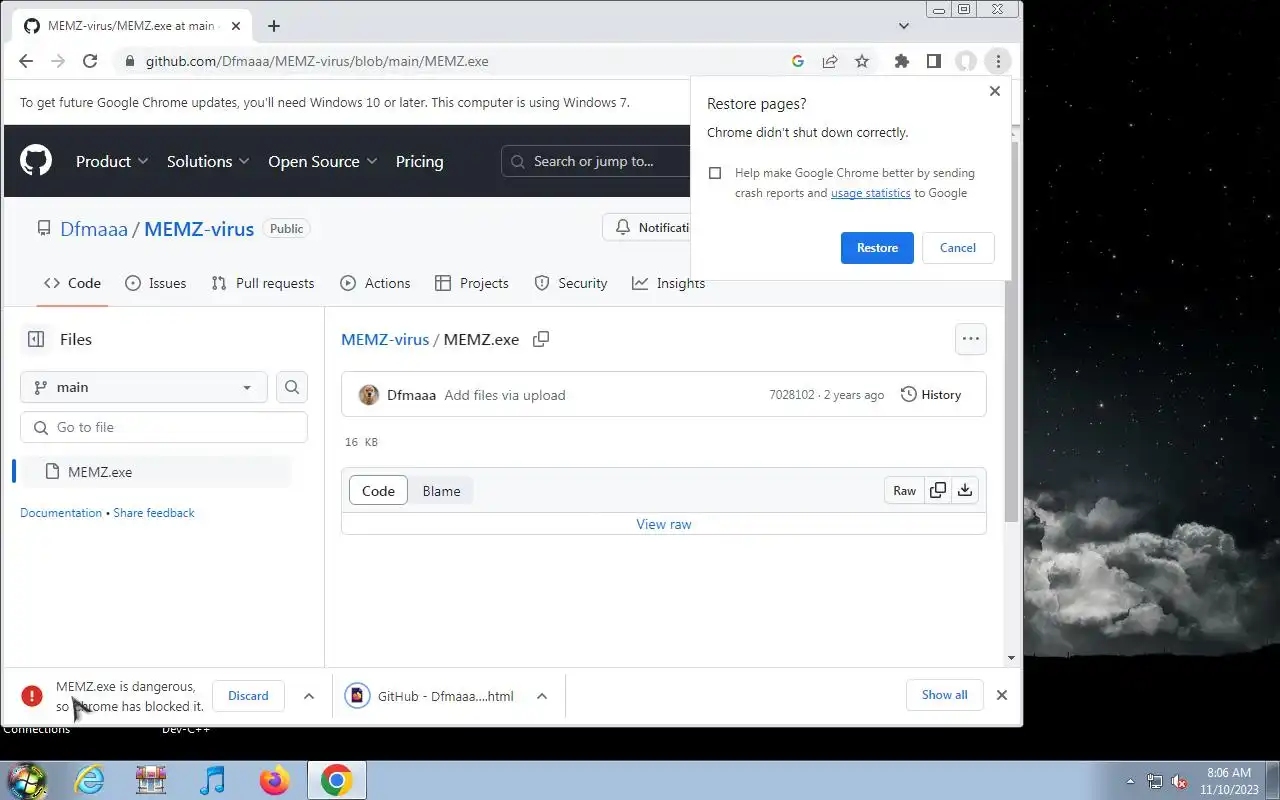
Task: Collapse the Files tree panel icon
Action: [36, 339]
